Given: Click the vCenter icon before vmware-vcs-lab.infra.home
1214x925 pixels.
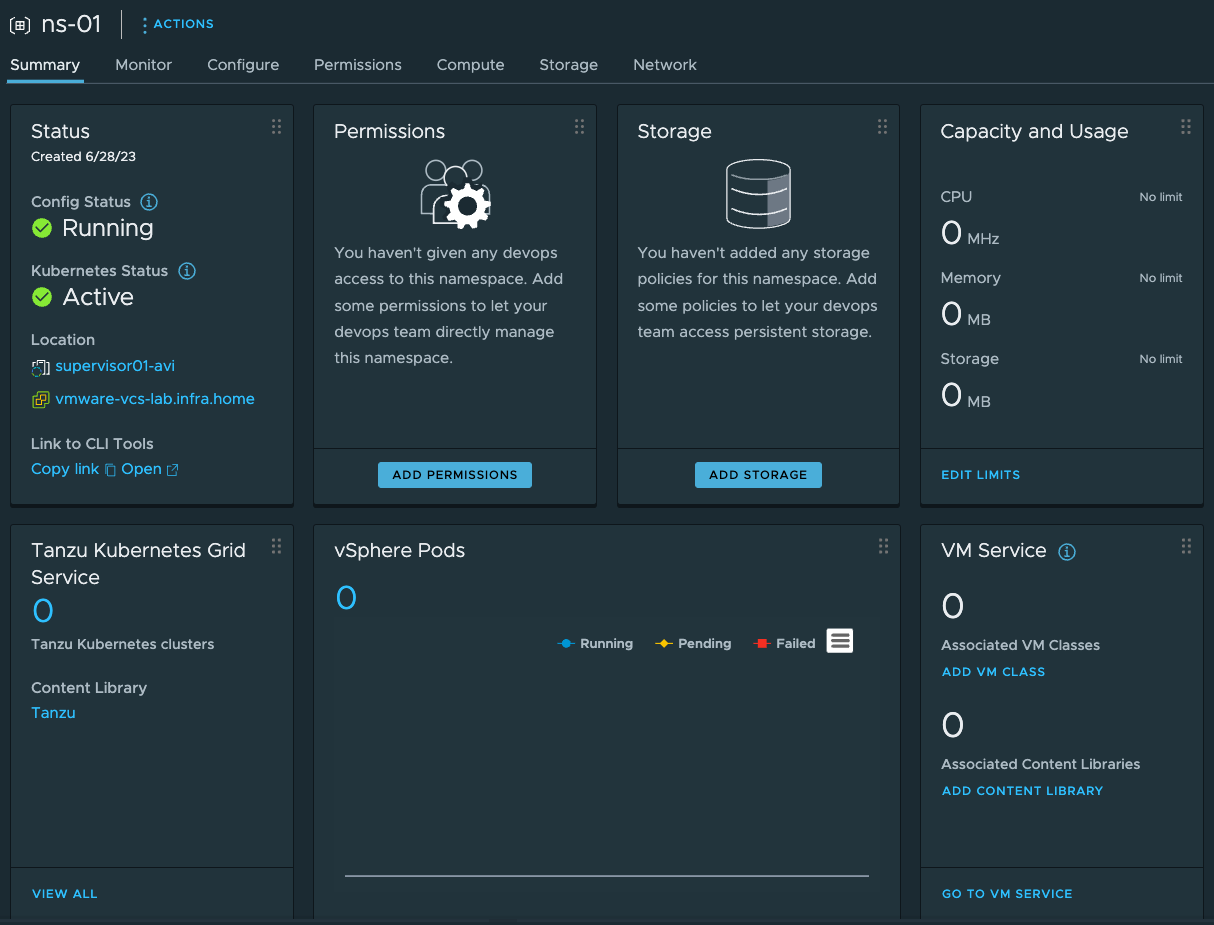Looking at the screenshot, I should 40,399.
